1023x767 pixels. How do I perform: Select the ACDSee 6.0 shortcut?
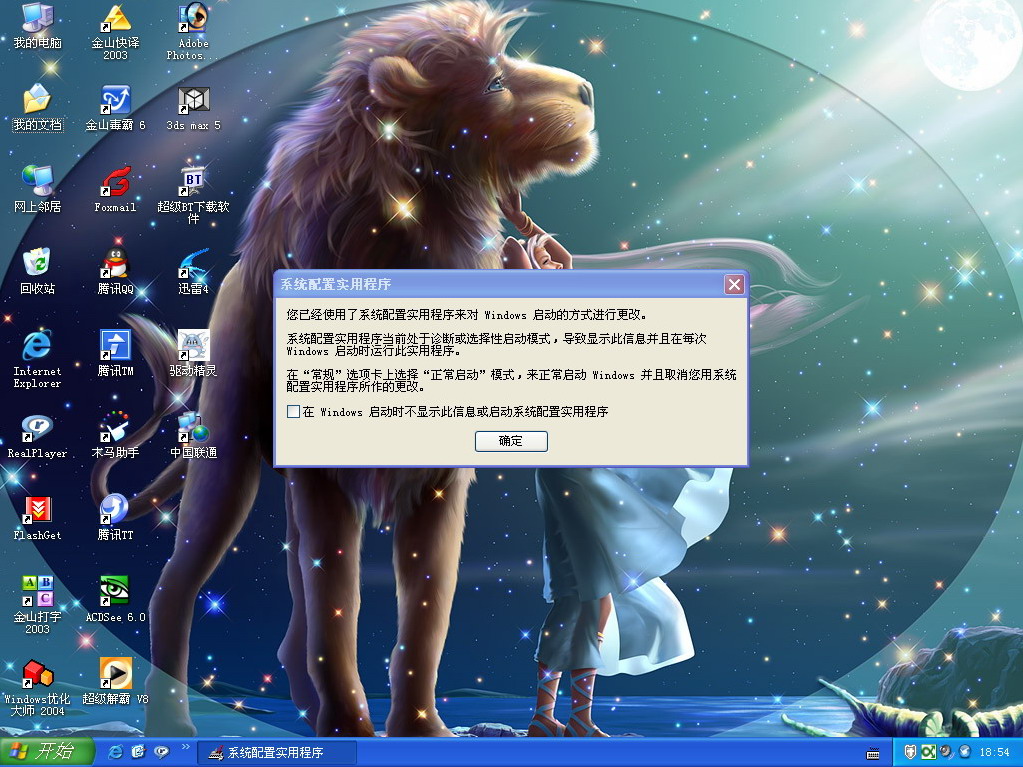click(x=115, y=599)
